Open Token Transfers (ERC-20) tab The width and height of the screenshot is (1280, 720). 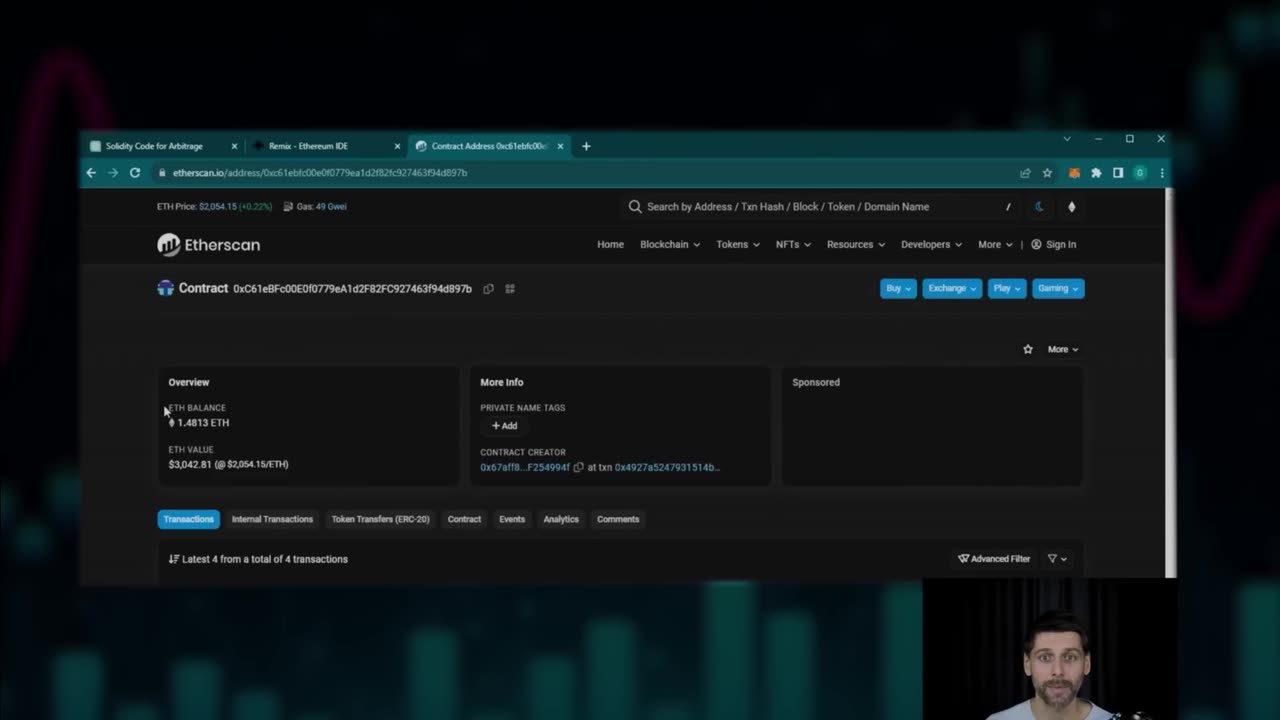click(x=380, y=519)
